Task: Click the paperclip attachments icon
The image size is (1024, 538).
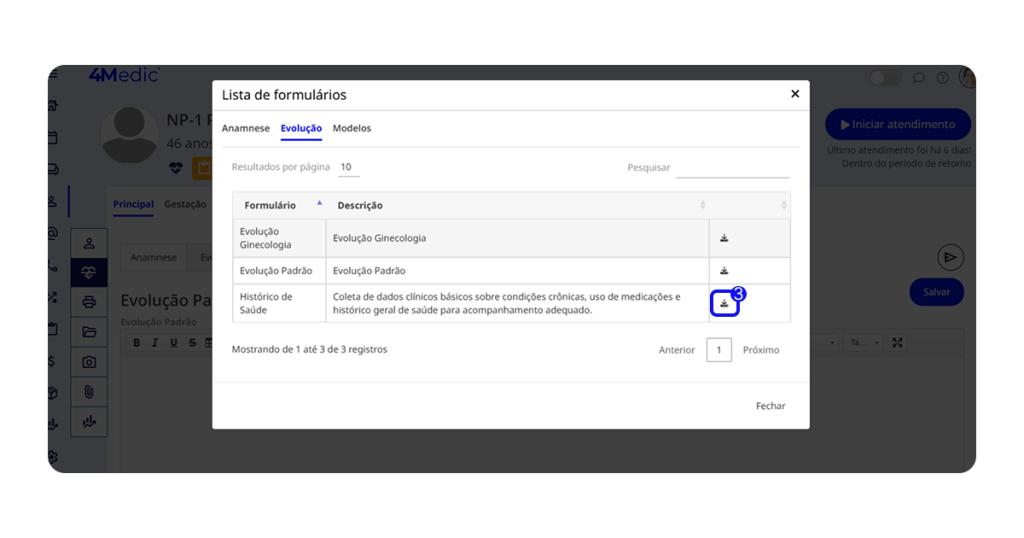Action: [89, 392]
